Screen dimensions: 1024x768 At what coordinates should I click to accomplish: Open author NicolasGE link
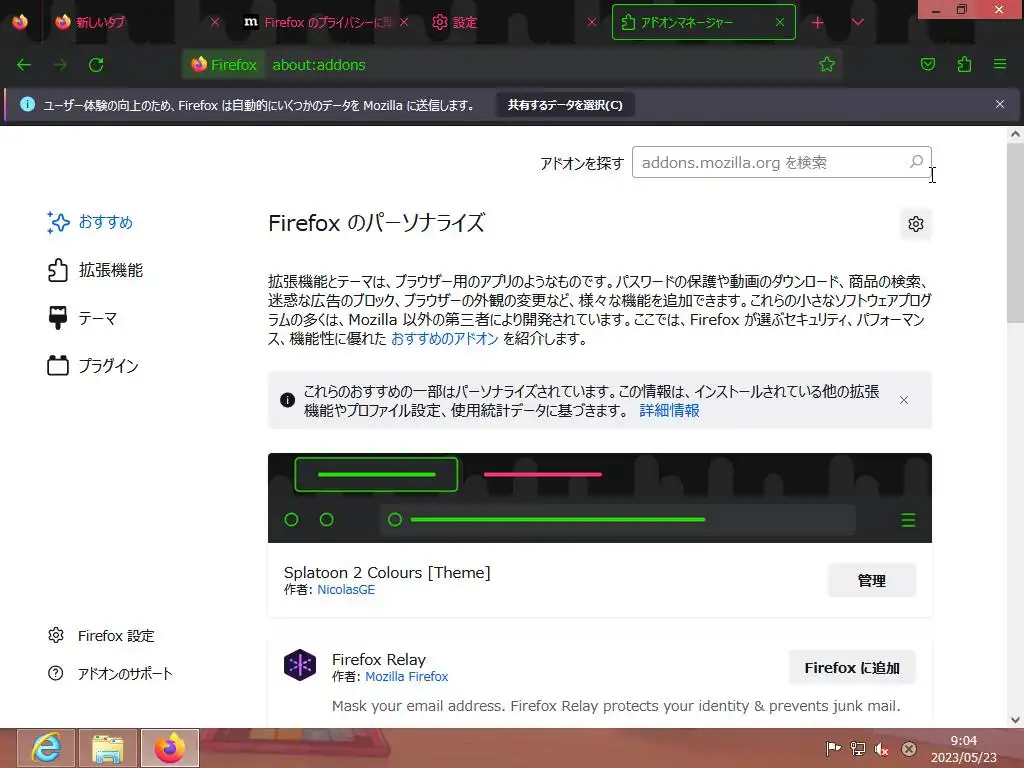(346, 590)
